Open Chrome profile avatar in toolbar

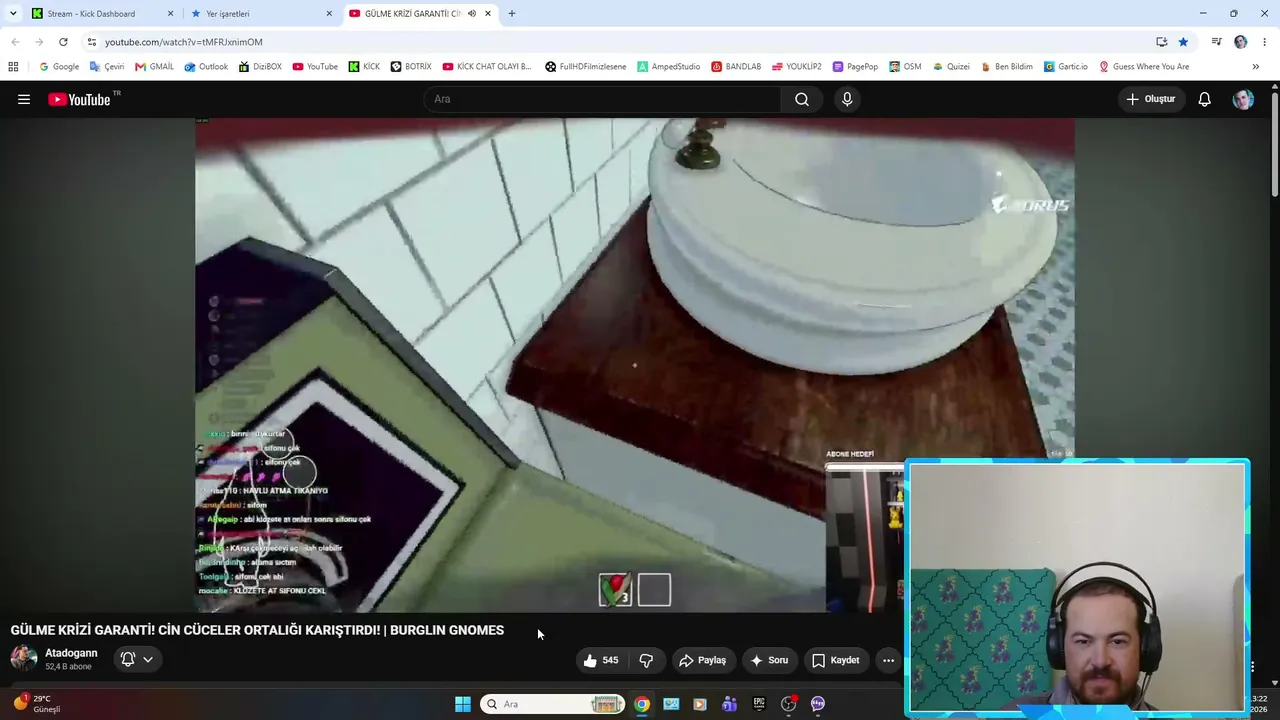[x=1241, y=42]
